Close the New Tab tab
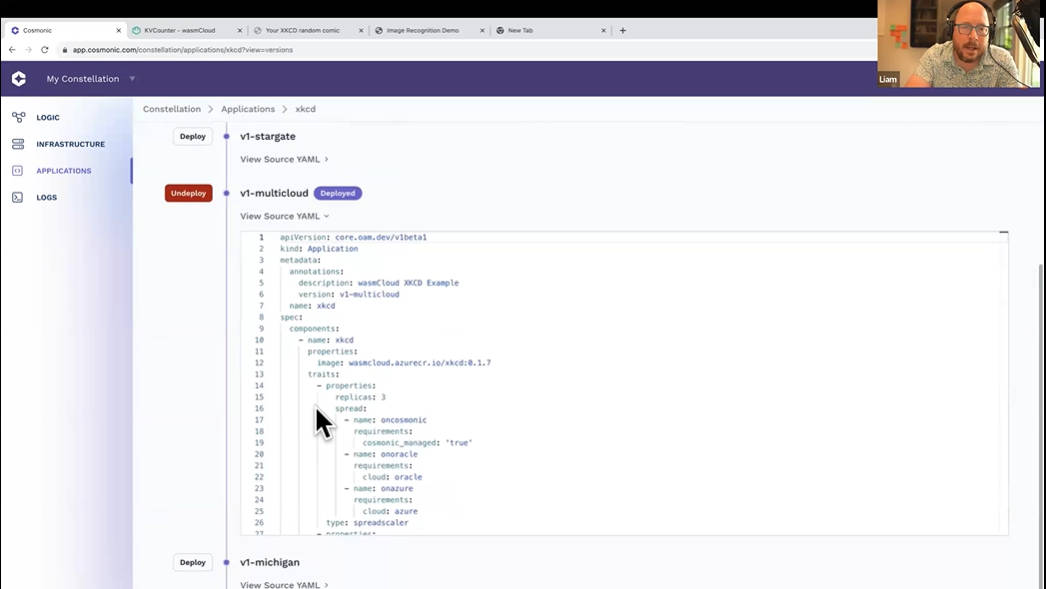Screen dimensions: 1046x589 pos(604,31)
